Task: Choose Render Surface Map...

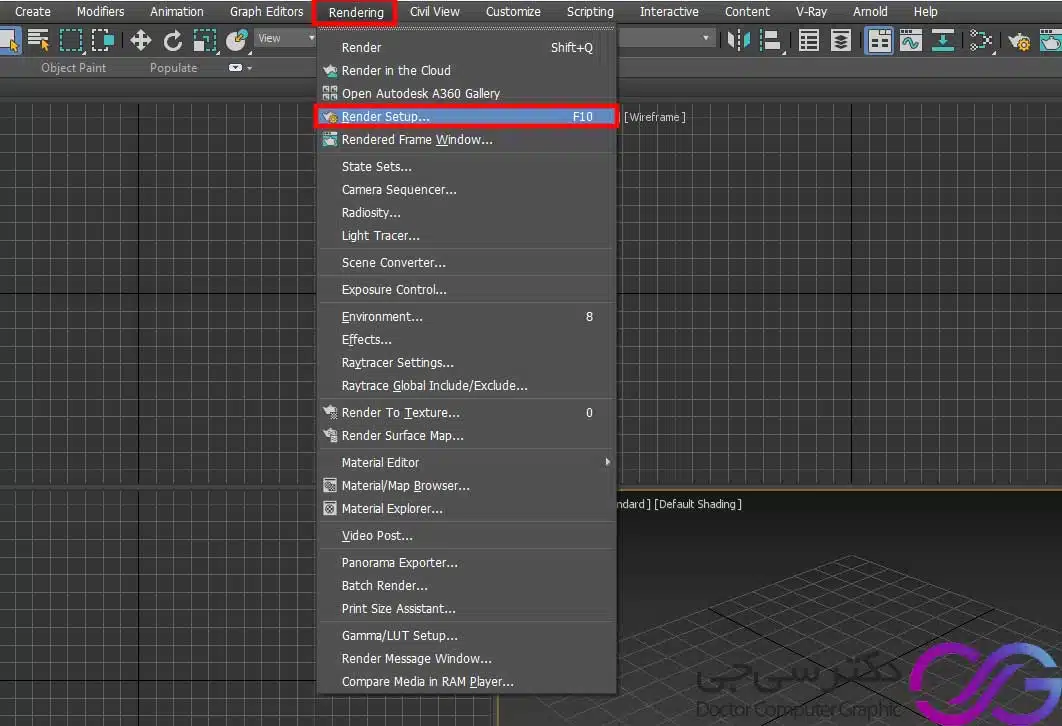Action: (467, 436)
